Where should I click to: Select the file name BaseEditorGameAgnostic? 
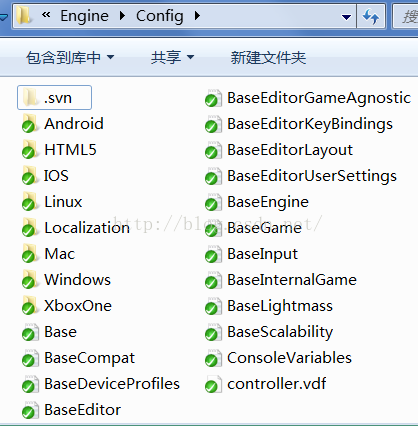319,98
